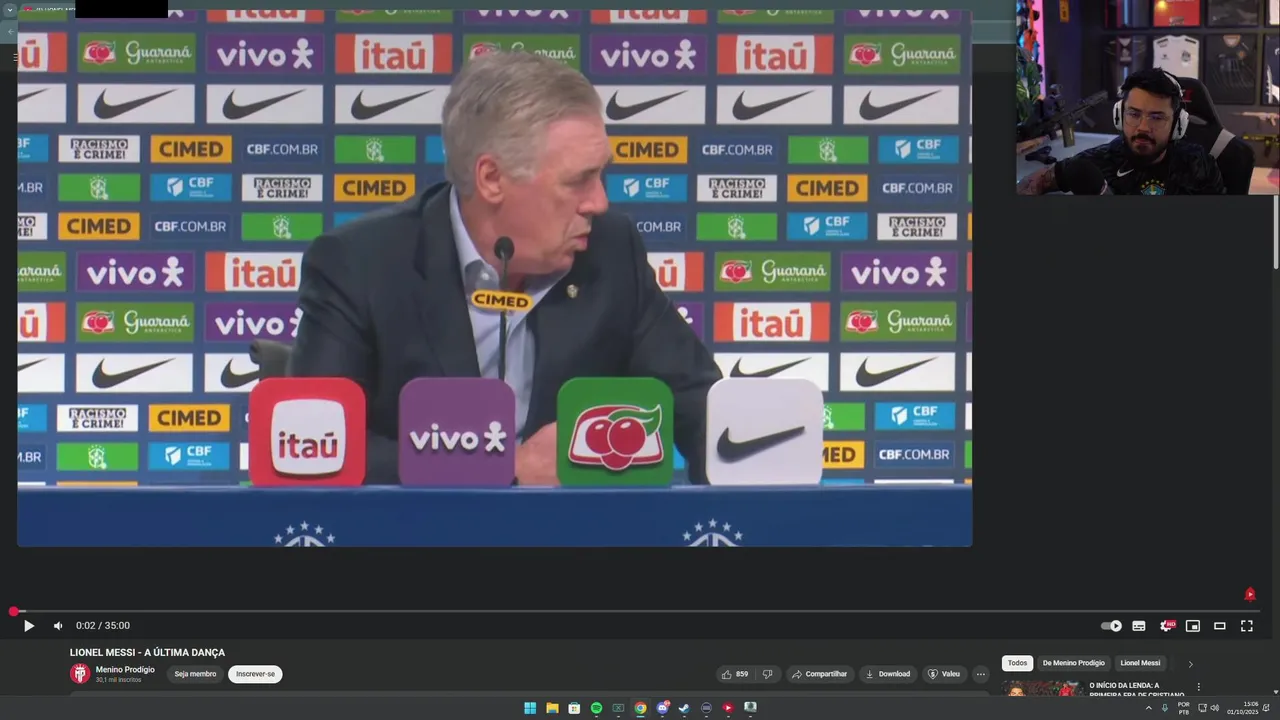Screen dimensions: 1280x720
Task: Open Steam from the taskbar
Action: coord(684,708)
